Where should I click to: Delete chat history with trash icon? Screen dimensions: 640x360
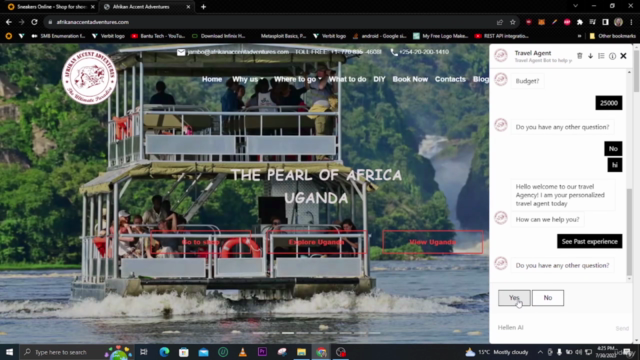(580, 56)
